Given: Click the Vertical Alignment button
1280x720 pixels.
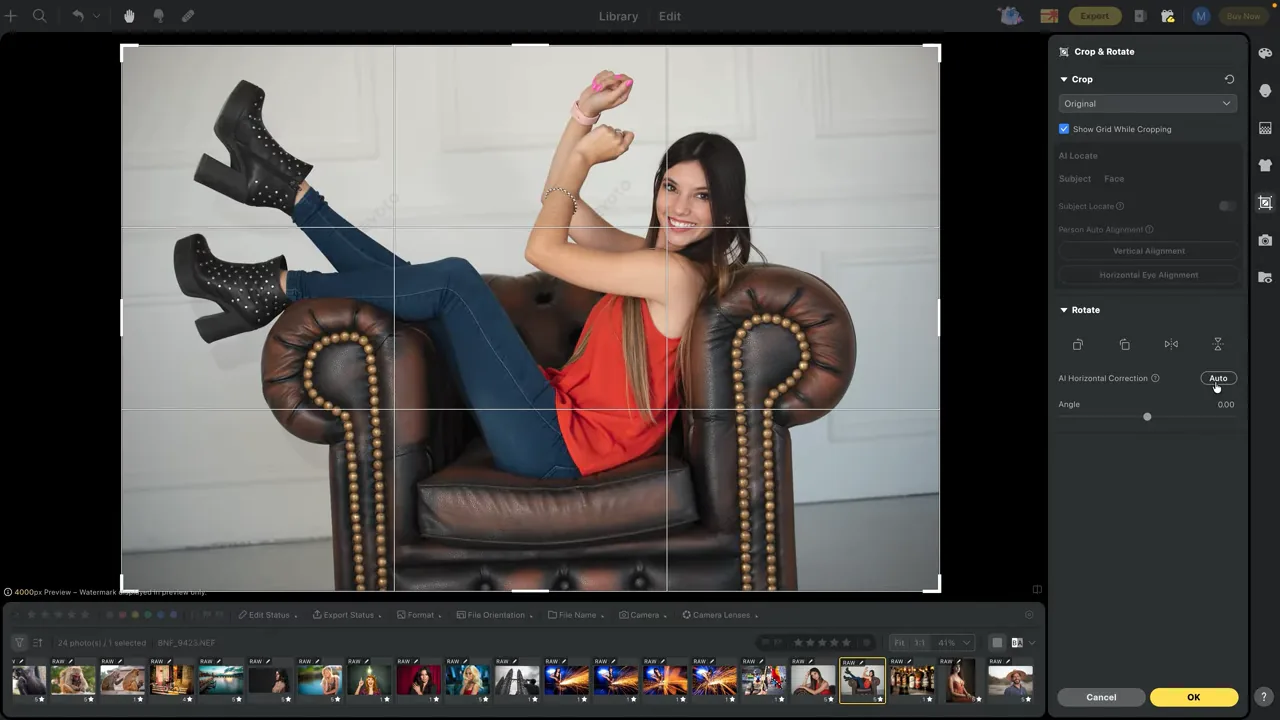Looking at the screenshot, I should point(1148,251).
